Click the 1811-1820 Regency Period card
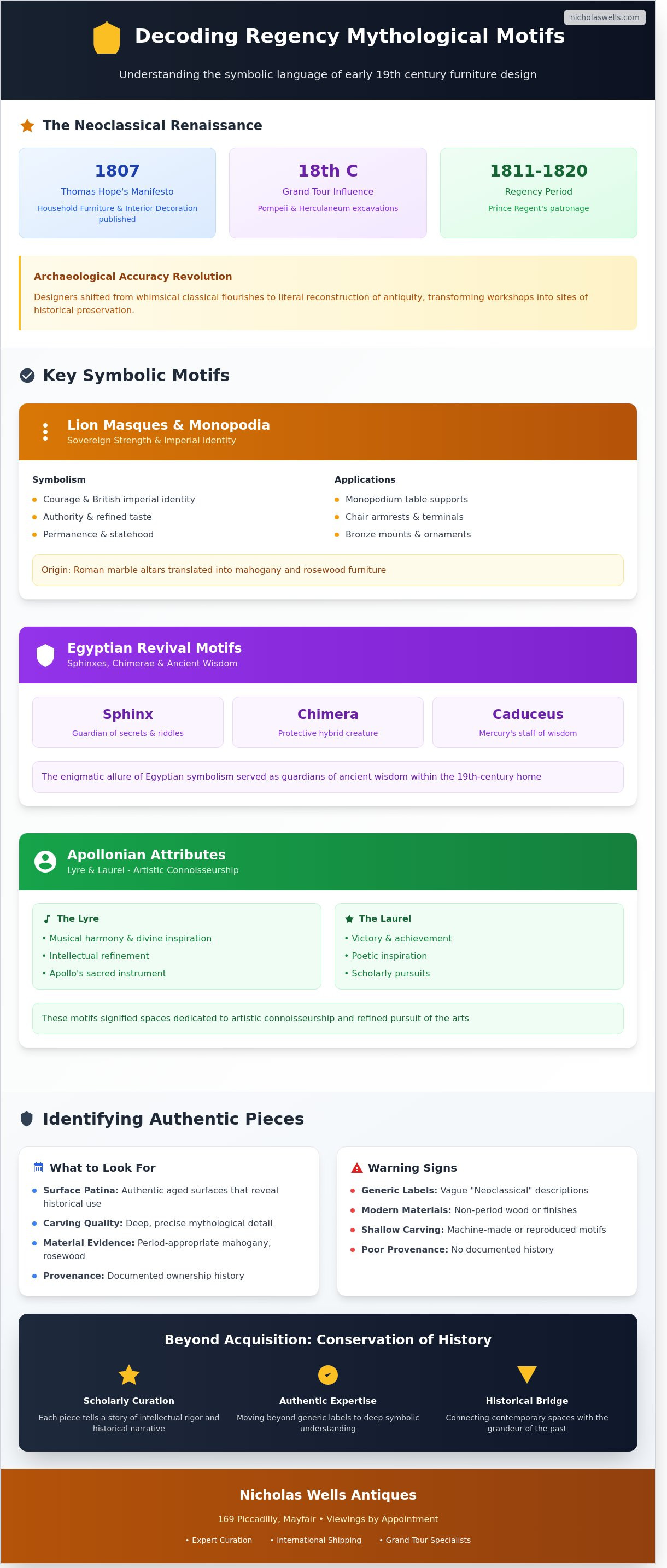 [x=539, y=193]
